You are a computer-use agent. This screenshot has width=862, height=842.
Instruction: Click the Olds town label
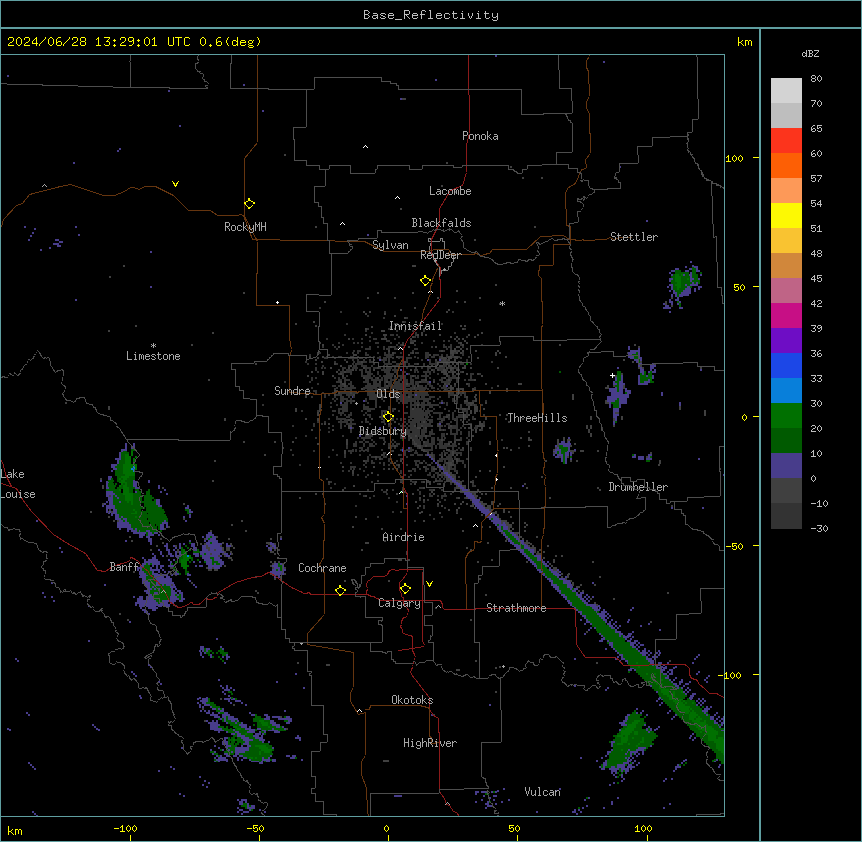point(388,394)
